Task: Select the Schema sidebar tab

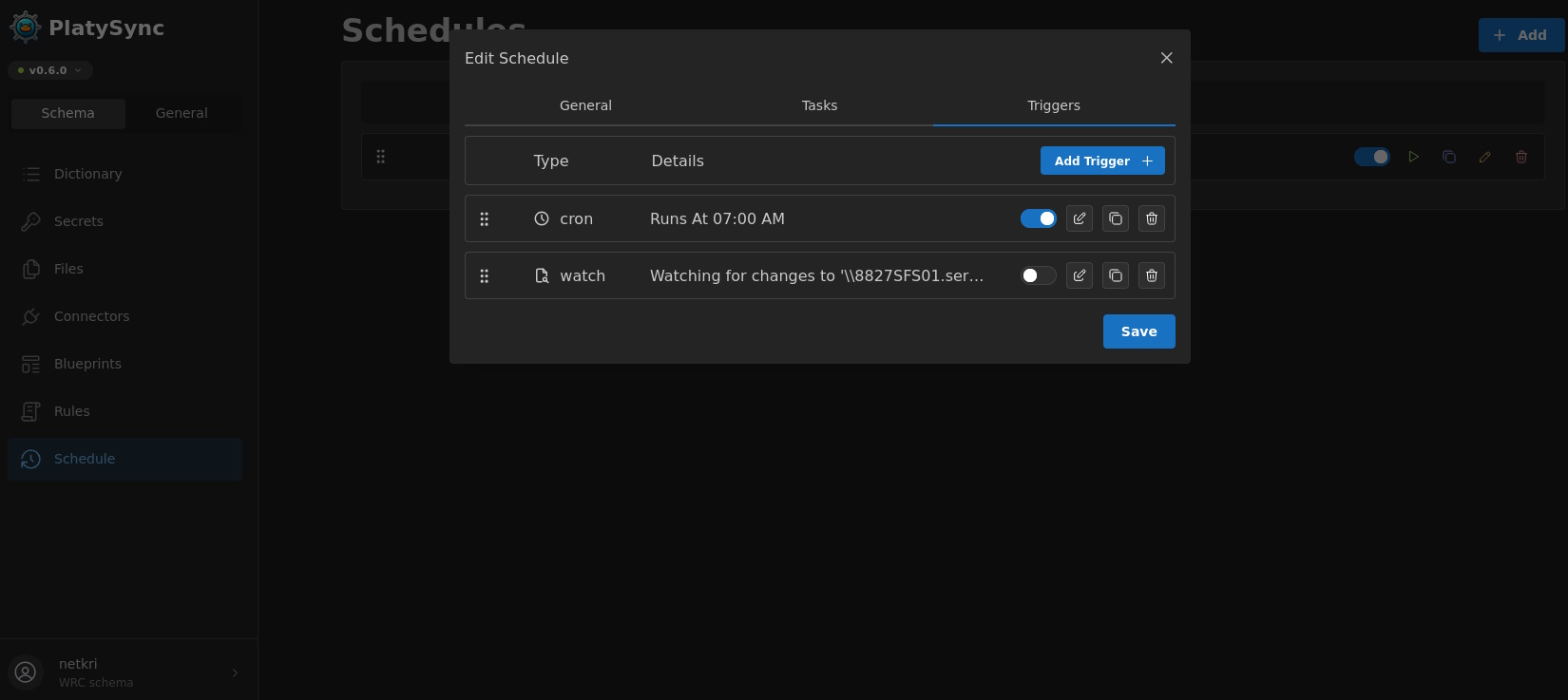Action: pyautogui.click(x=68, y=113)
